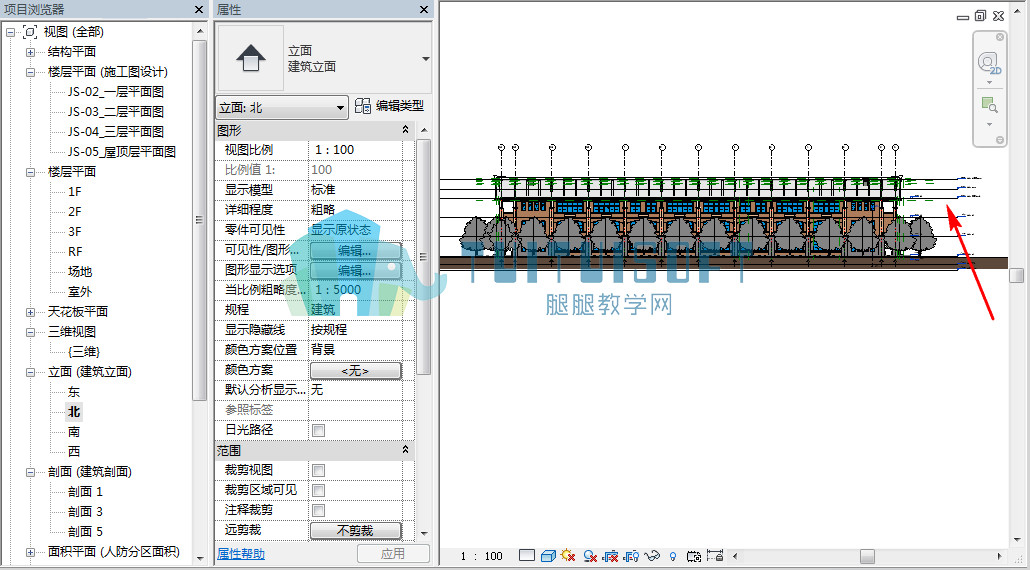Open the {三维} 3D view
Screen dimensions: 1030x570
point(83,352)
